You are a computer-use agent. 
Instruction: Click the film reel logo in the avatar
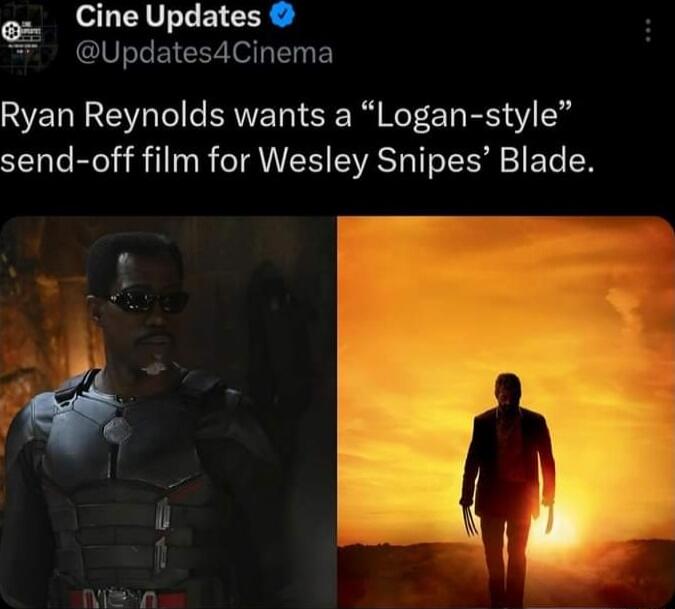[x=9, y=31]
